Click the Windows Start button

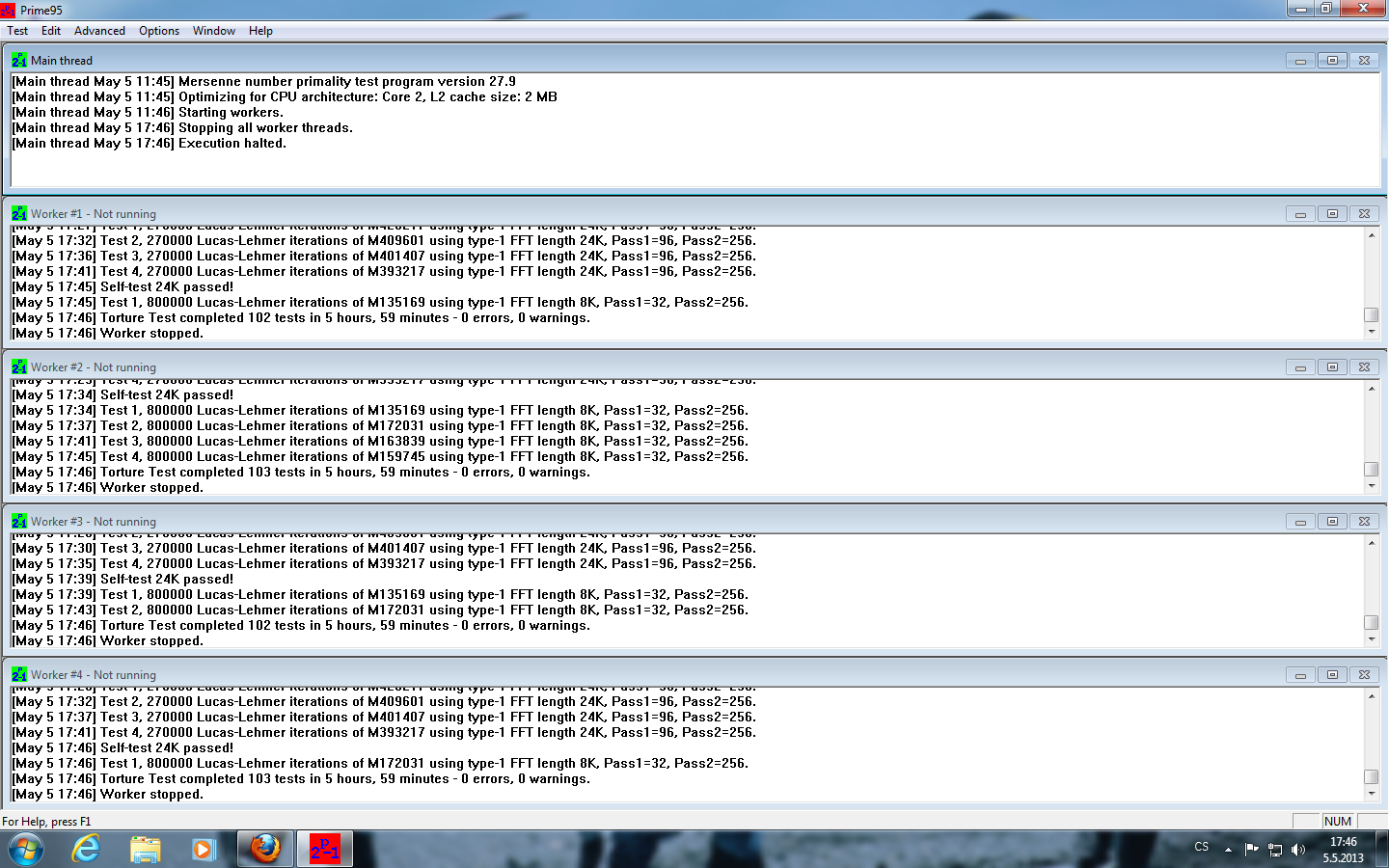(26, 849)
